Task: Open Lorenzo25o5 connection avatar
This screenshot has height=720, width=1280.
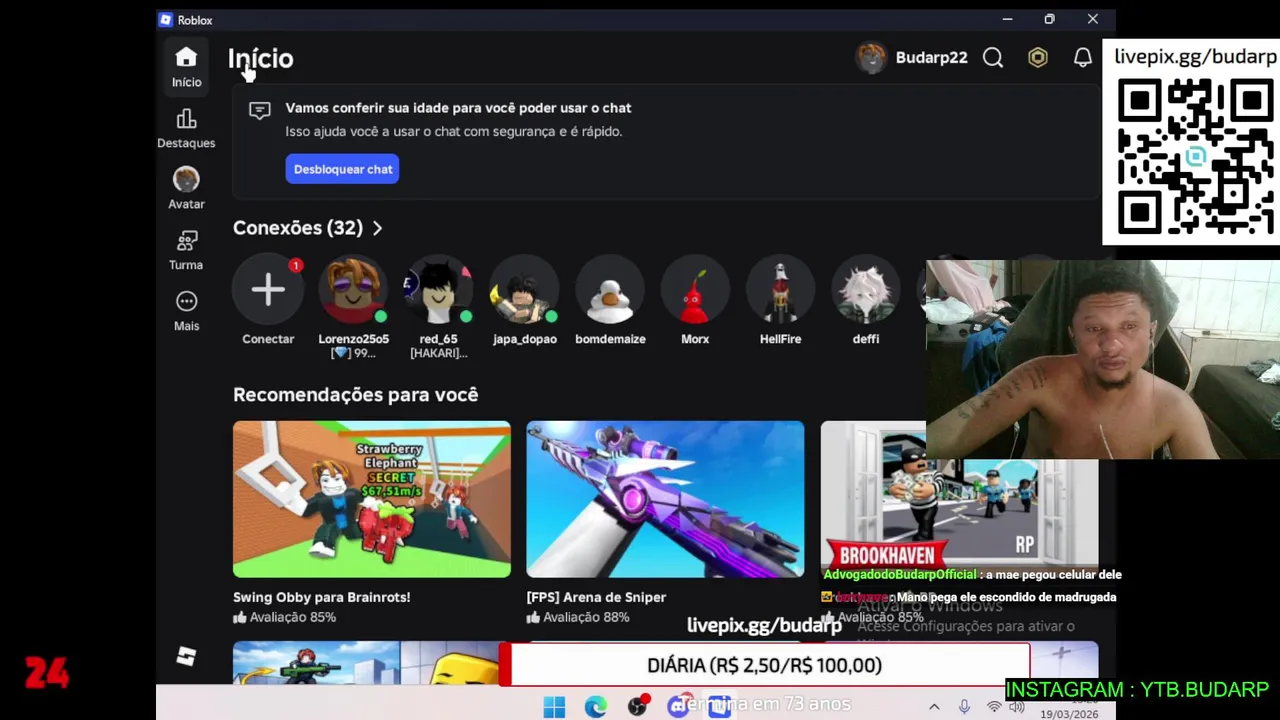Action: pos(353,290)
